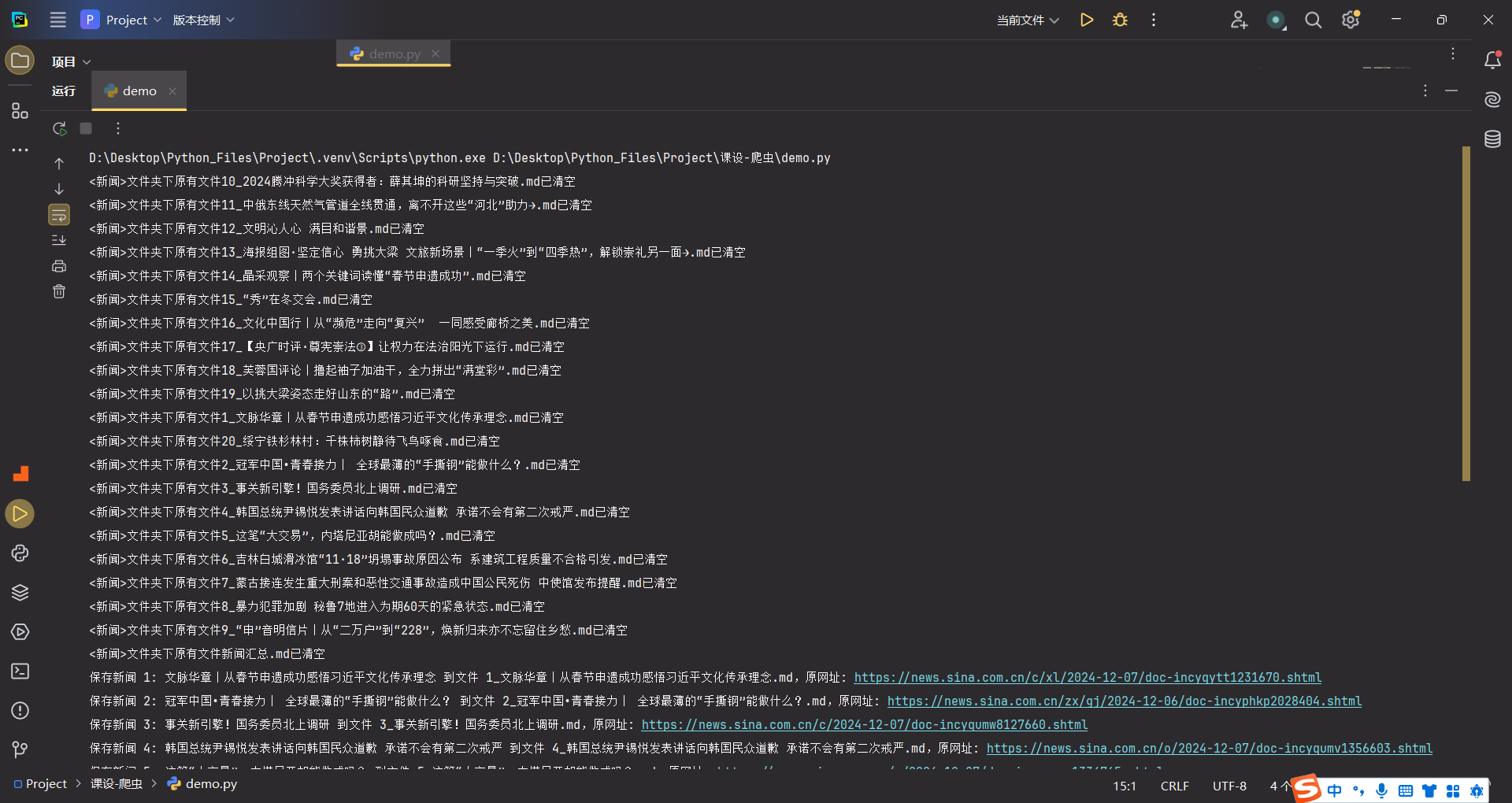Rerun the demo script
This screenshot has width=1512, height=803.
59,128
